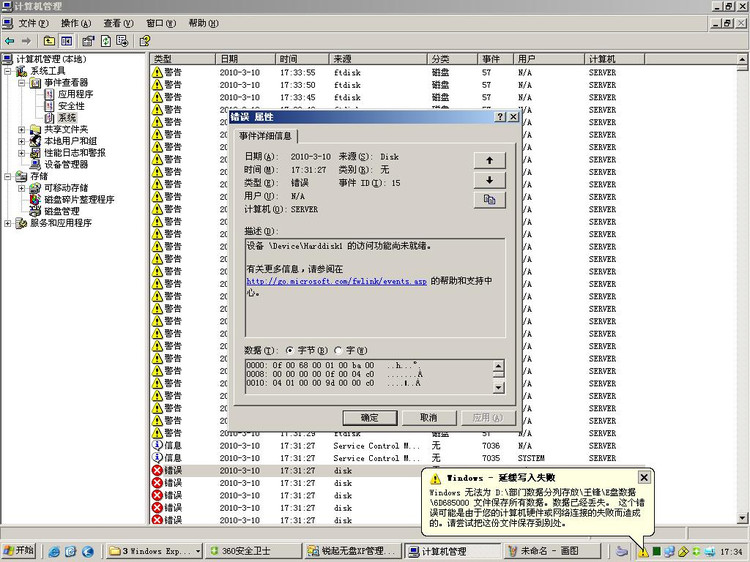The image size is (750, 562).
Task: Click the Internet Explorer quick launch icon
Action: 54,551
